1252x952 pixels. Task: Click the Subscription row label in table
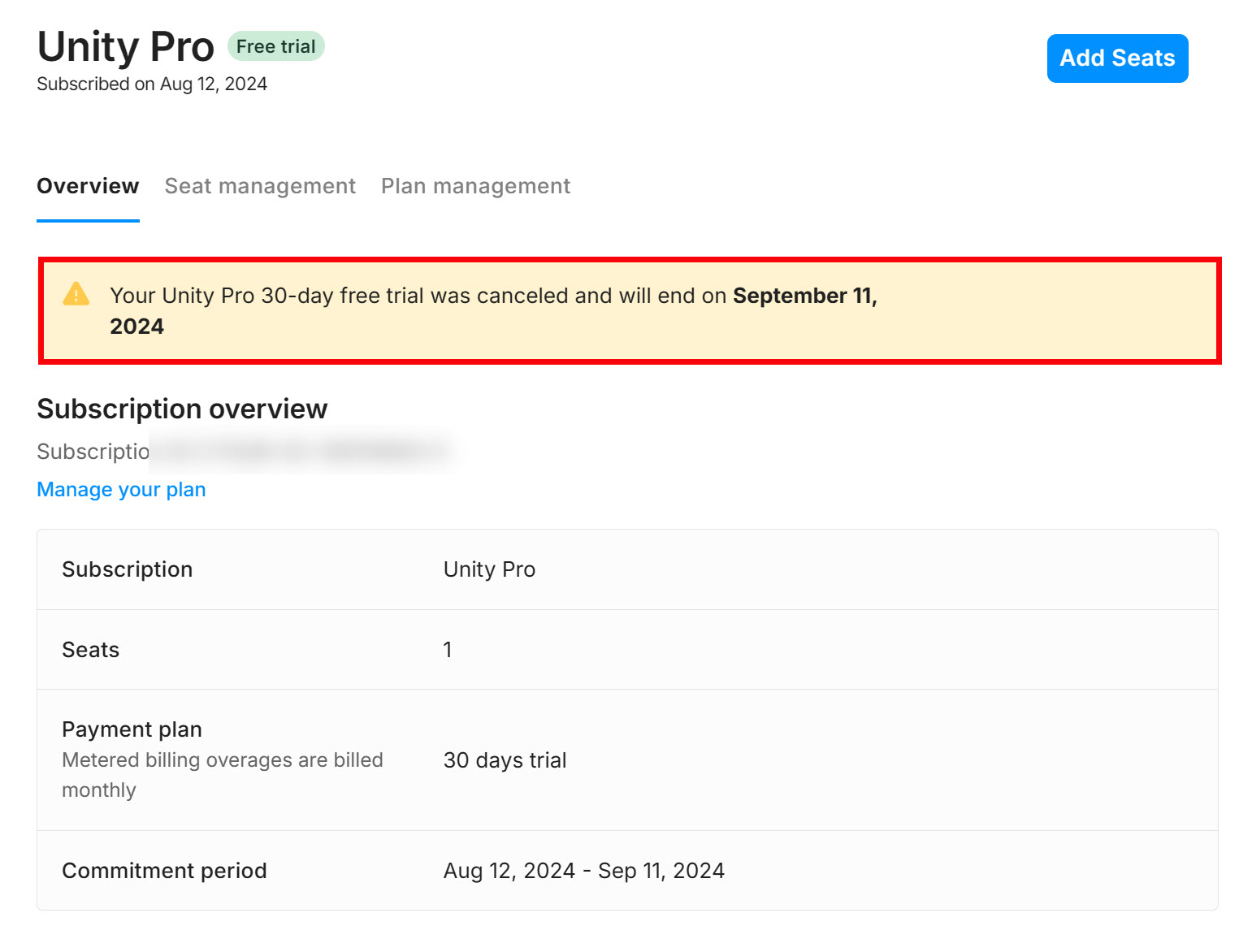(x=128, y=569)
